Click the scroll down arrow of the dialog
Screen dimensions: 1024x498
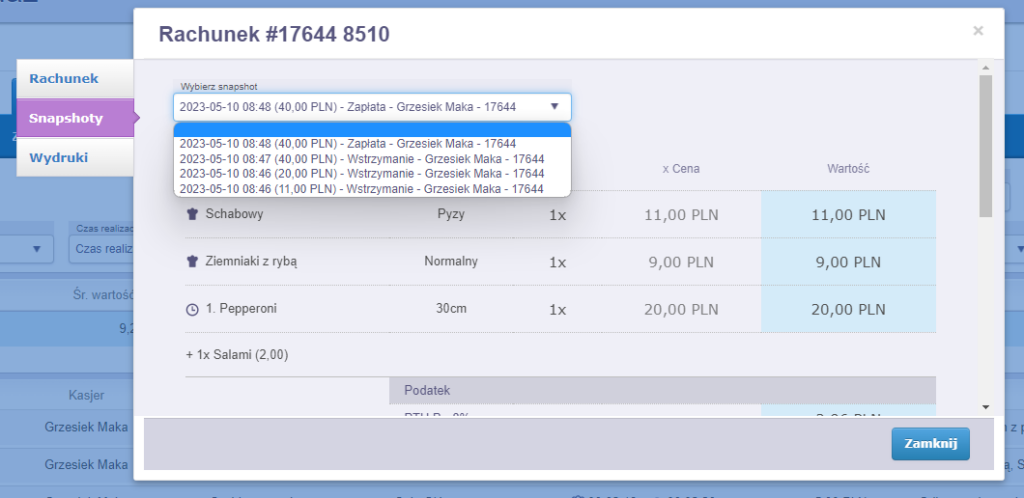(x=985, y=407)
